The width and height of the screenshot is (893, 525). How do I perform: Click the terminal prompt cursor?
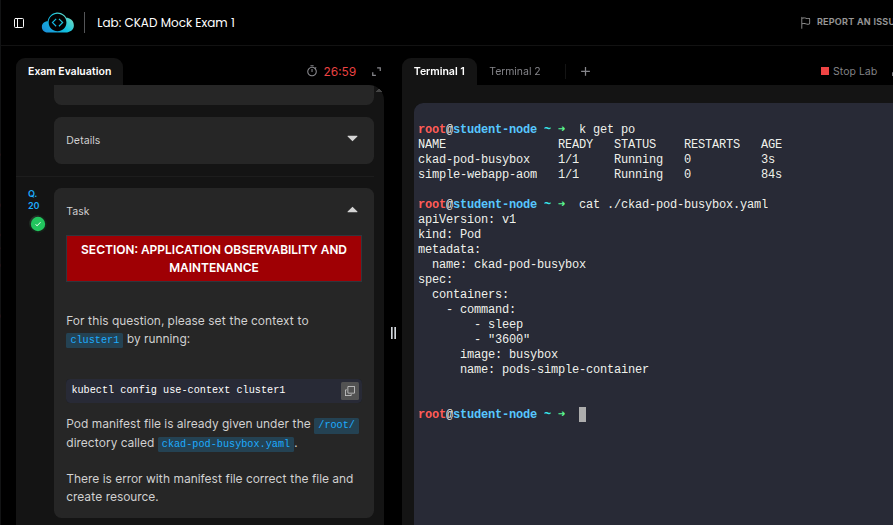click(582, 414)
